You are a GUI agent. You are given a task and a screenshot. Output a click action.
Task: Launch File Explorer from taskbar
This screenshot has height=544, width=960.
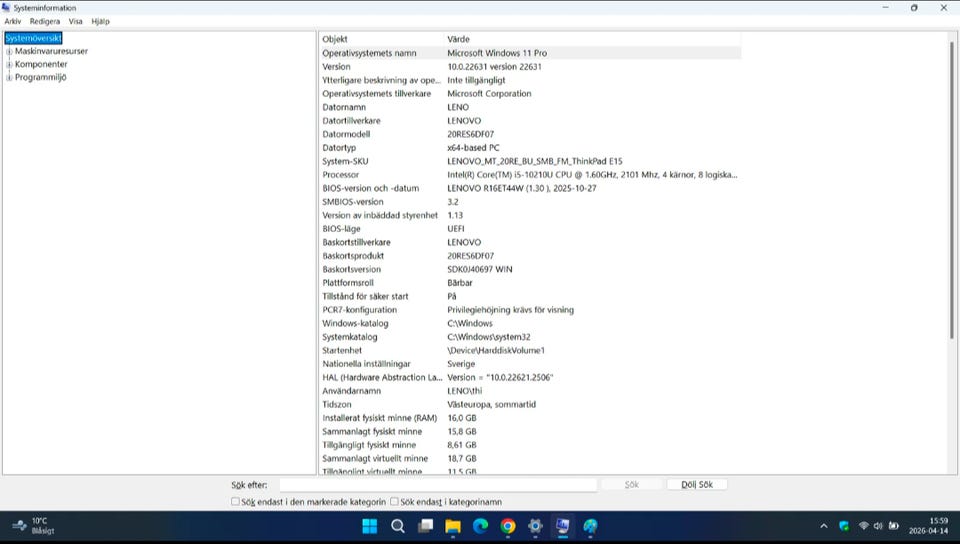(453, 526)
